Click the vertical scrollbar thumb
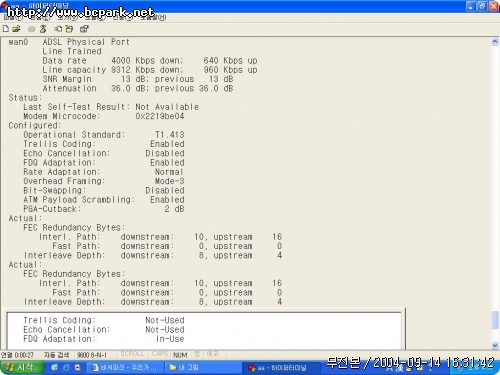The height and width of the screenshot is (375, 500). (495, 319)
